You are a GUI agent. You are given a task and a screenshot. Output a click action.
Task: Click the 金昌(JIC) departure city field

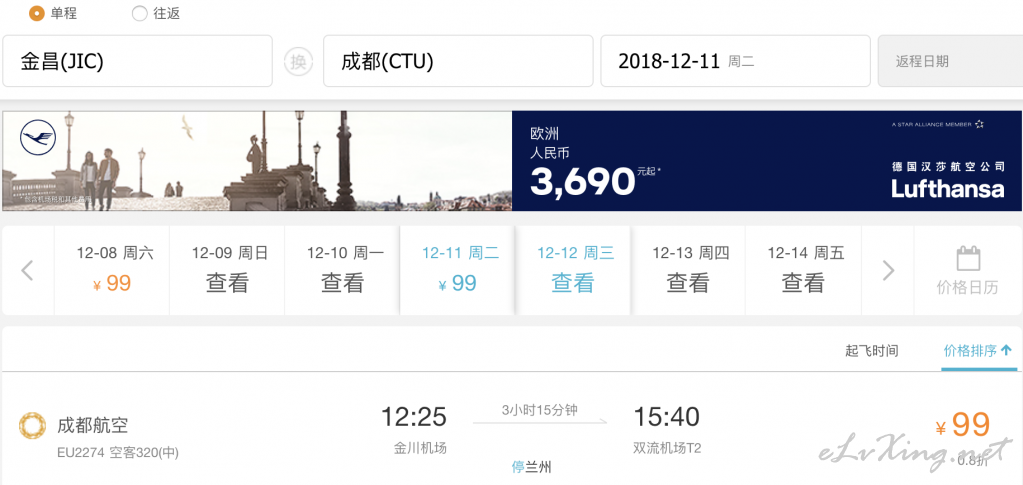tap(137, 61)
